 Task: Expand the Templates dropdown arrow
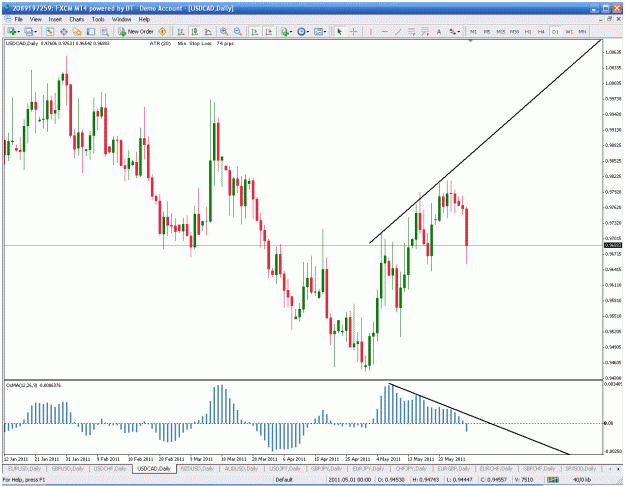325,32
